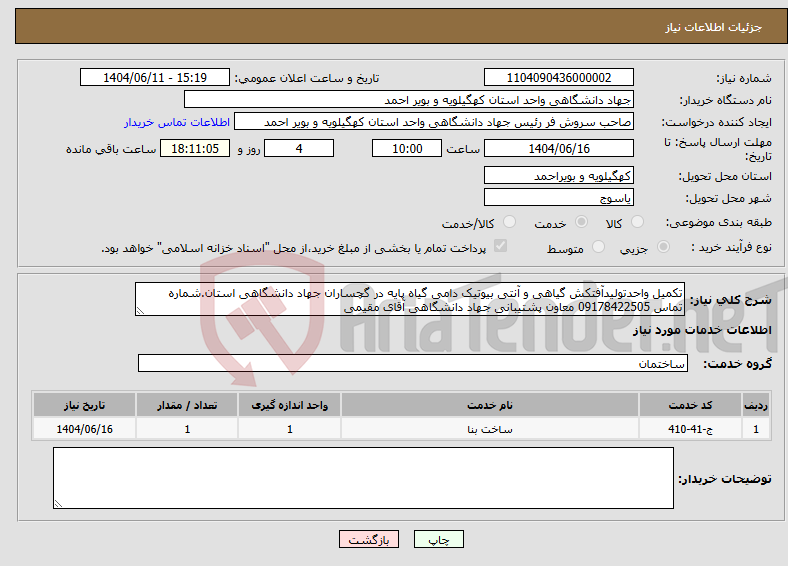Viewport: 788px width, 566px height.
Task: Click the توضیحات خریدار label
Action: pos(725,479)
